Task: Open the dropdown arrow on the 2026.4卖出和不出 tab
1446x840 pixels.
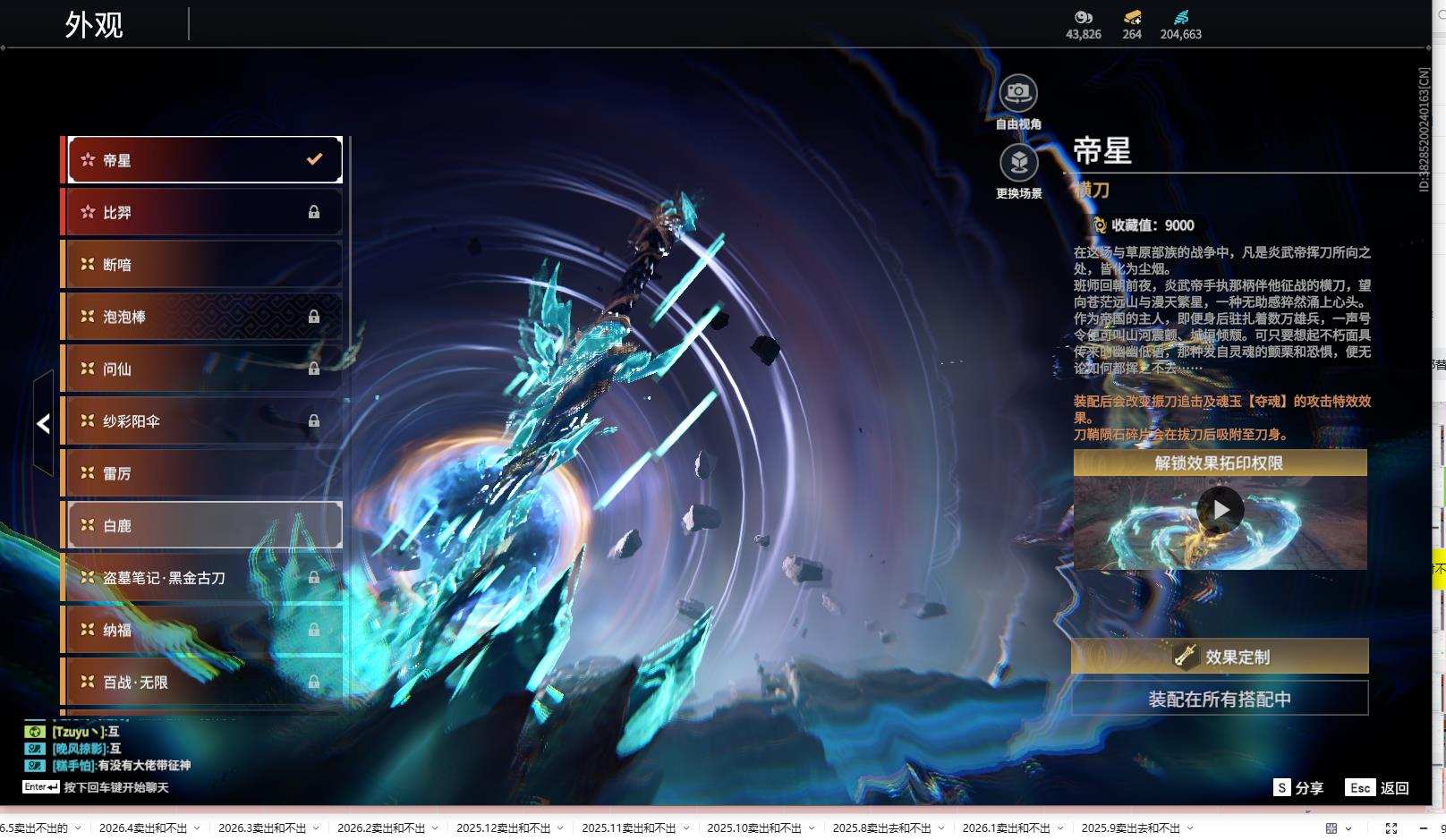Action: click(197, 828)
